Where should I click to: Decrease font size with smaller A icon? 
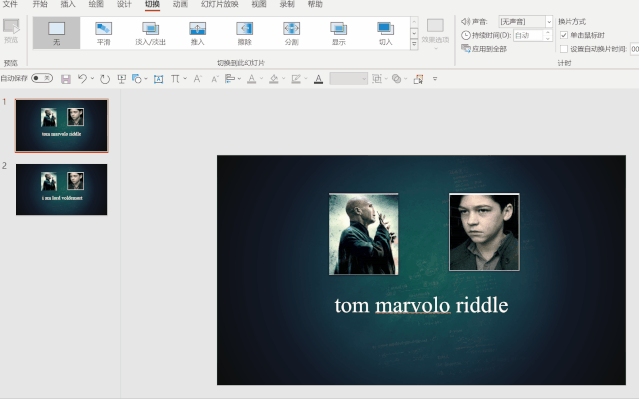pos(215,79)
